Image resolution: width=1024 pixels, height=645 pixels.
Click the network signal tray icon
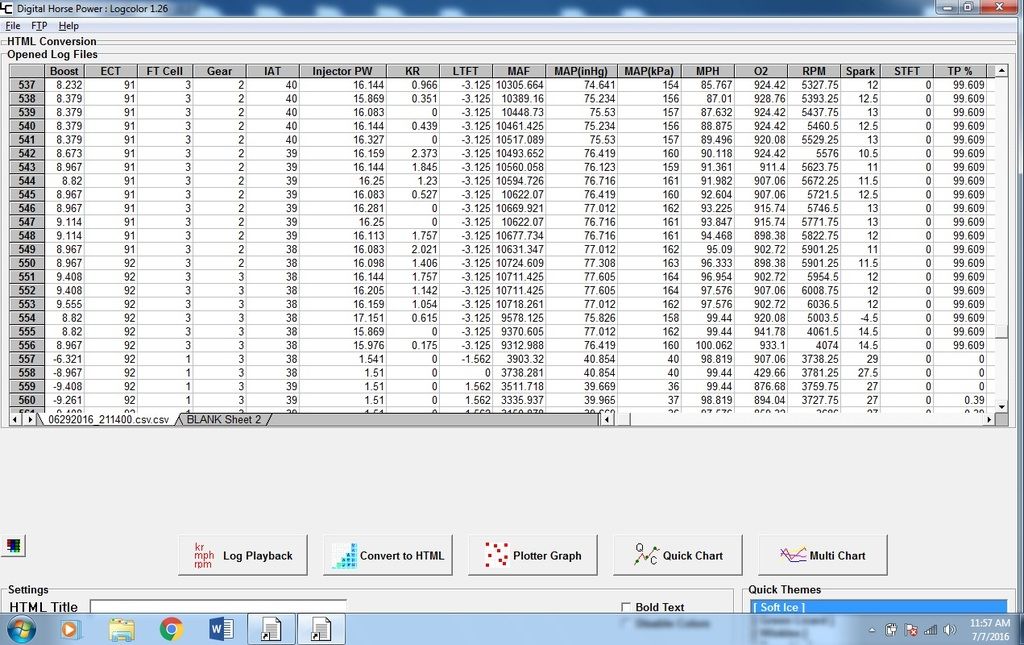(930, 630)
